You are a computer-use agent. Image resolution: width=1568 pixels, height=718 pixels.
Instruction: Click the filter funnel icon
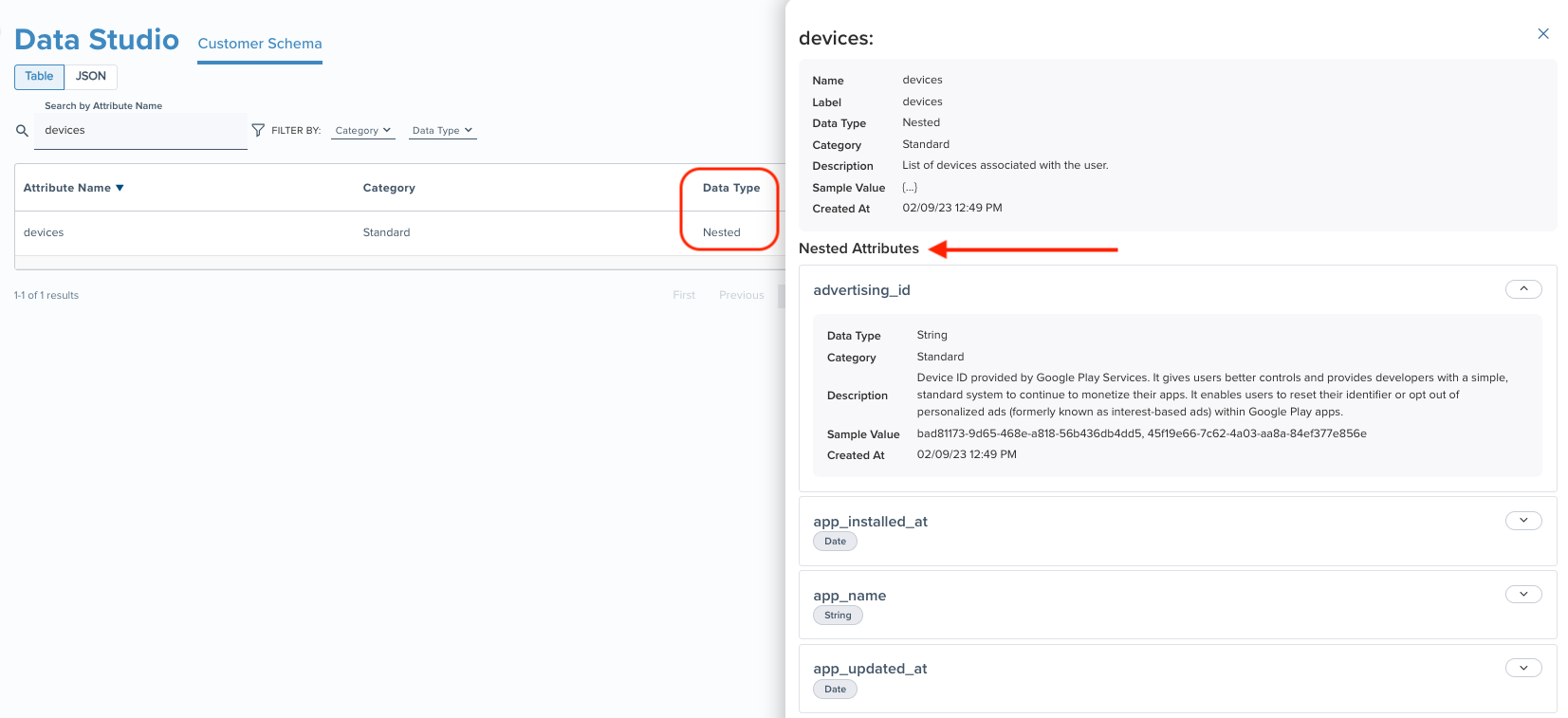pos(258,130)
